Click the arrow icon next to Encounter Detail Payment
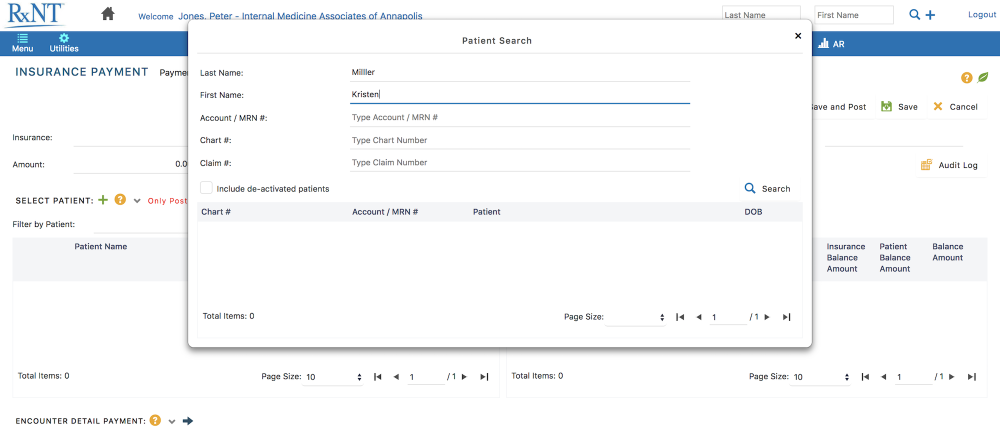Screen dimensions: 1000x439 pos(188,420)
